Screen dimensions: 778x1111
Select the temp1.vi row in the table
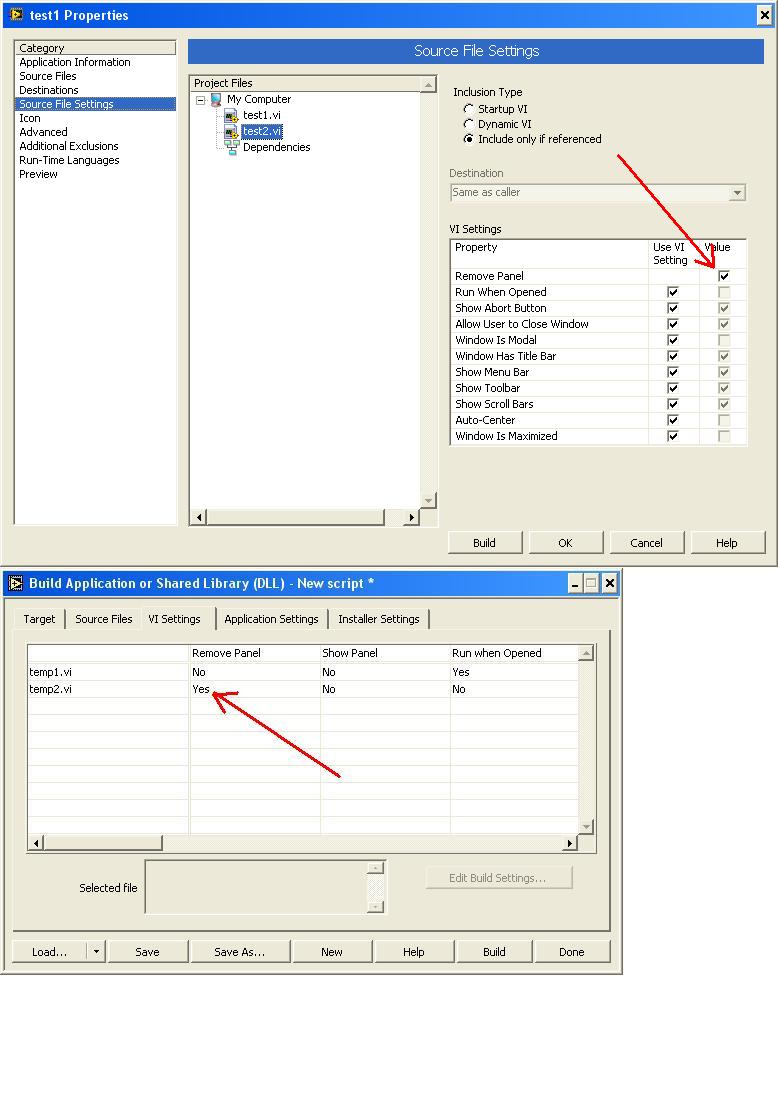coord(303,672)
